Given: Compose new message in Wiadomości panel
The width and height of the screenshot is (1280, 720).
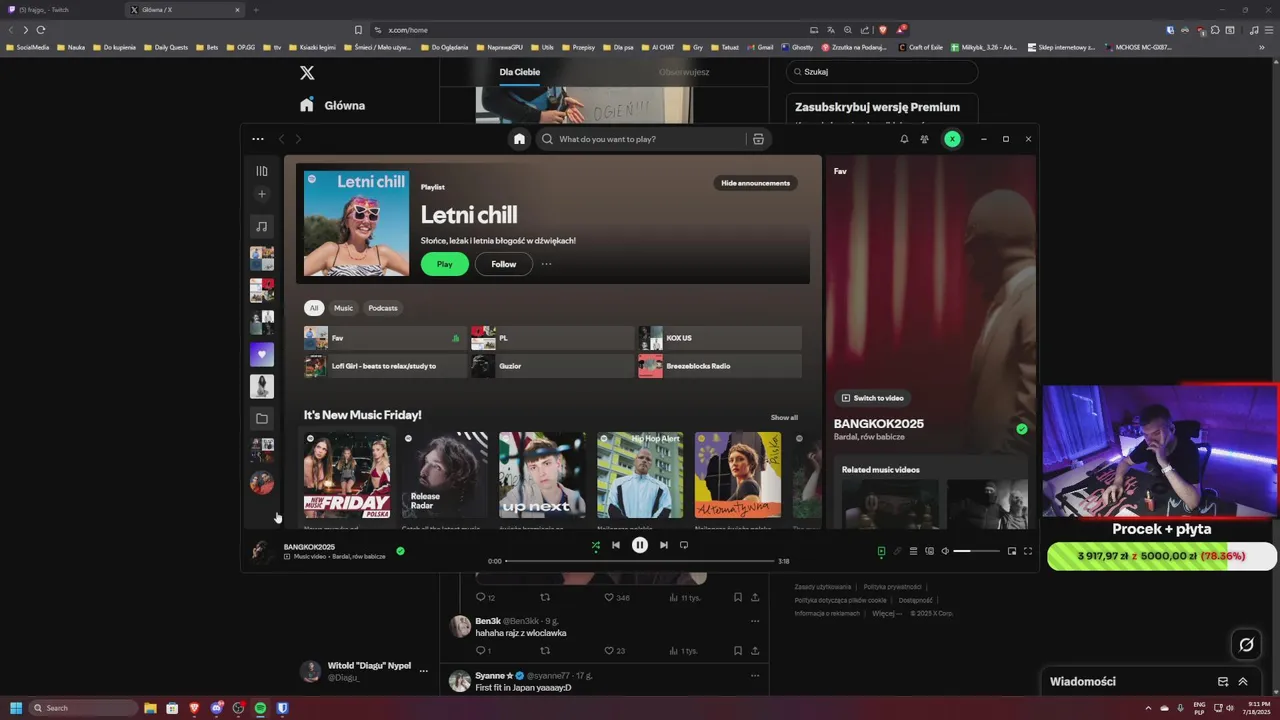Looking at the screenshot, I should coord(1223,682).
